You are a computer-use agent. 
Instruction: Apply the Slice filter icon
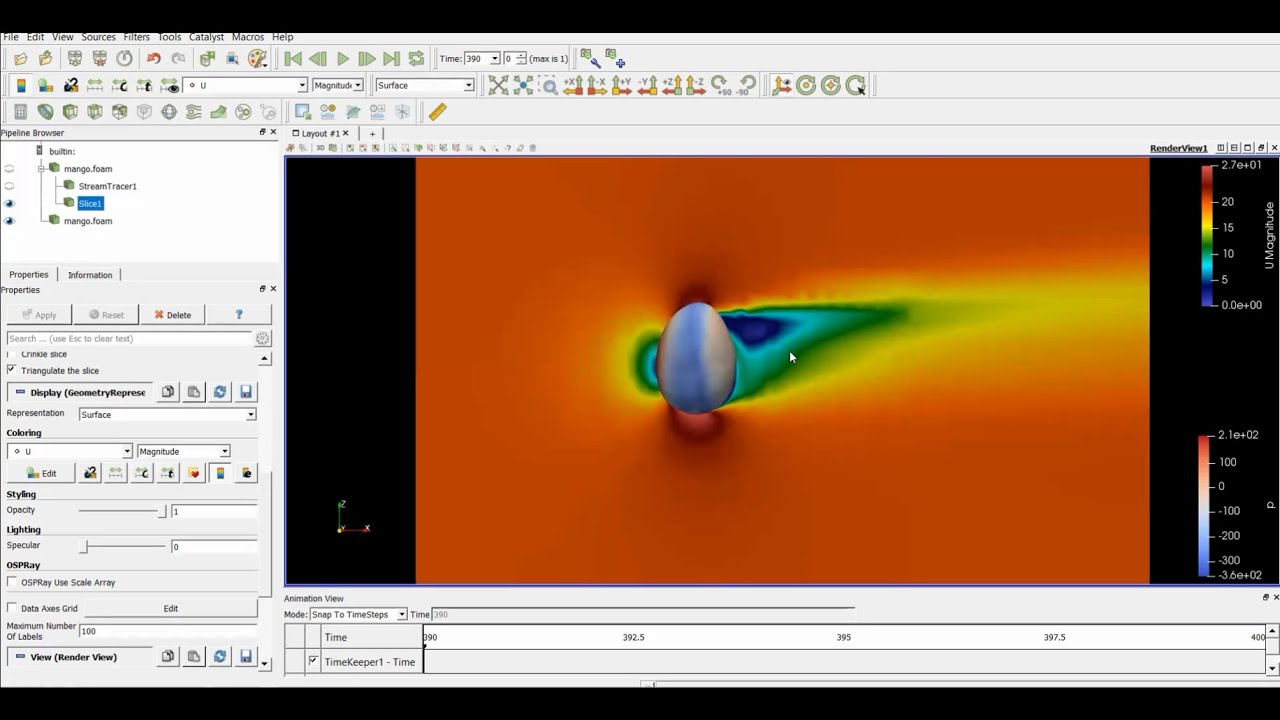pyautogui.click(x=95, y=112)
